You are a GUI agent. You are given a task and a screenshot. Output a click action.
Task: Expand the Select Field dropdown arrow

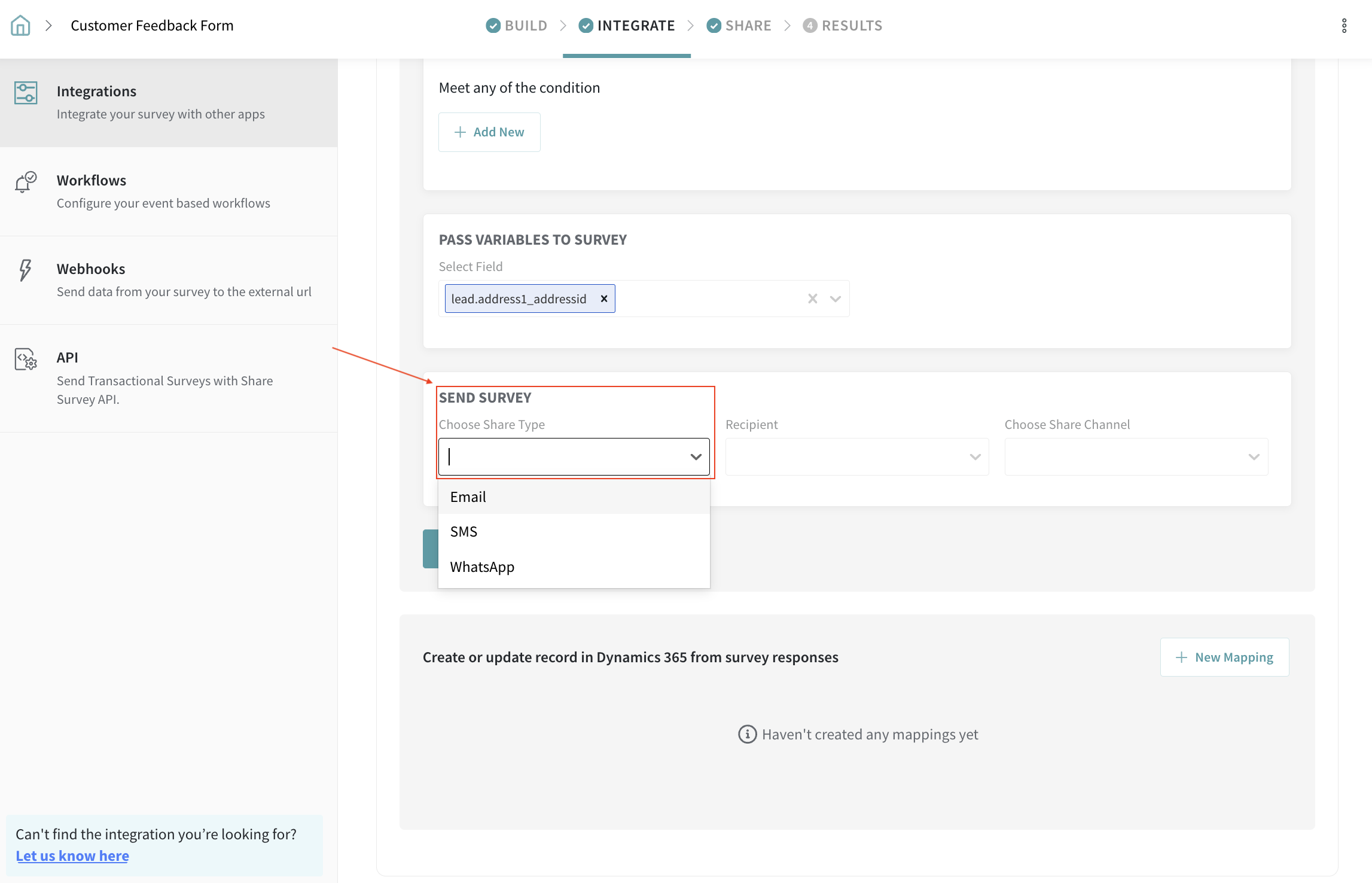pos(836,299)
